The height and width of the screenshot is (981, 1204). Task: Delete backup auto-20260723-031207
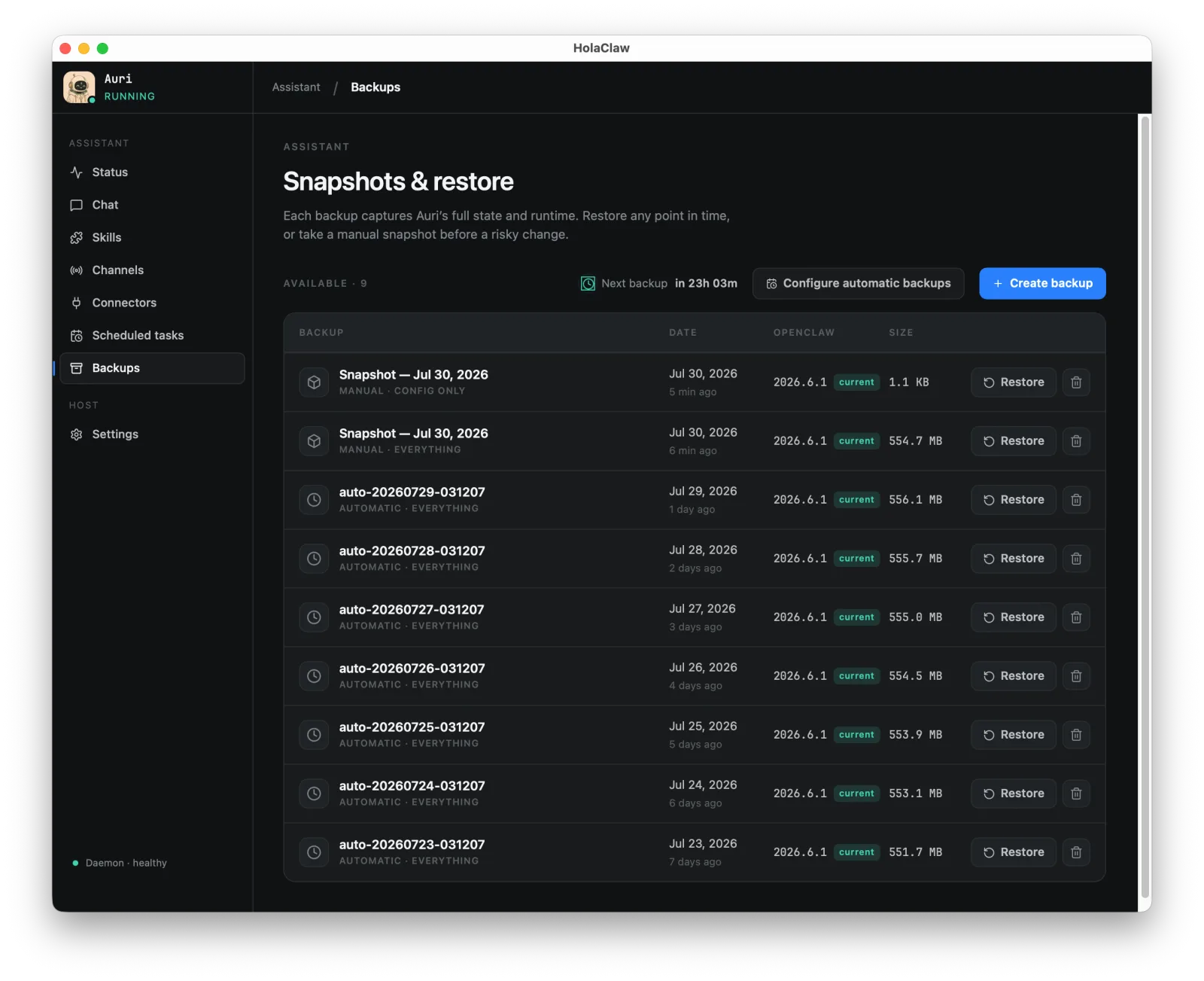1076,852
